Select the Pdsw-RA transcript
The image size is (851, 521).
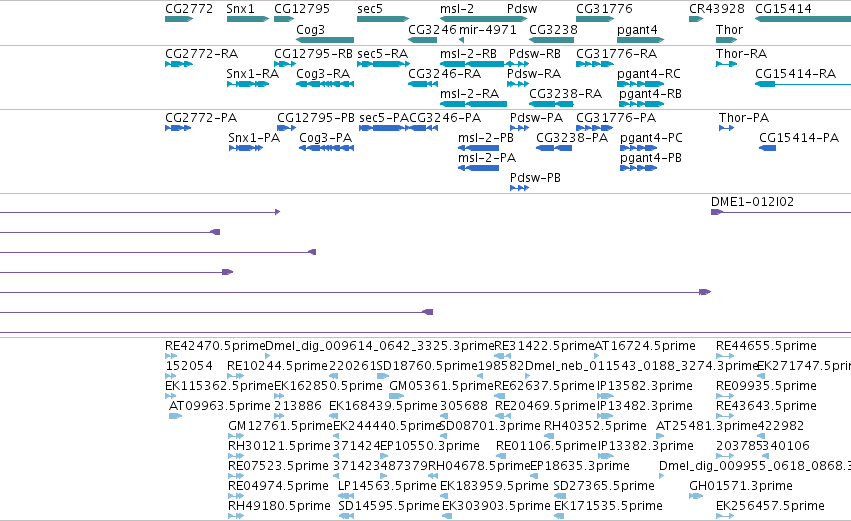(x=518, y=84)
